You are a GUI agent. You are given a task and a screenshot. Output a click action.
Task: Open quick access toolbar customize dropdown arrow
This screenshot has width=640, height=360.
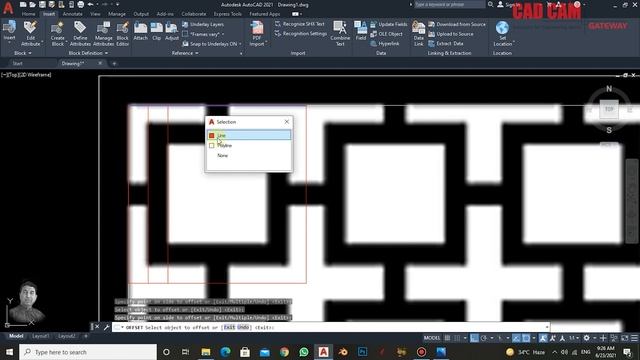point(118,4)
